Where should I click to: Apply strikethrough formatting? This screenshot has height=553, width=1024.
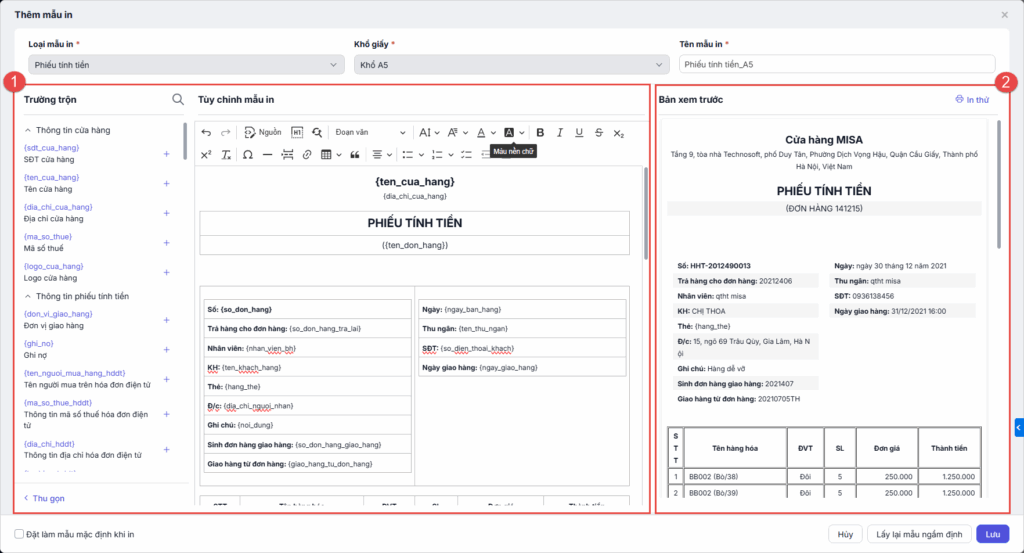pyautogui.click(x=599, y=133)
